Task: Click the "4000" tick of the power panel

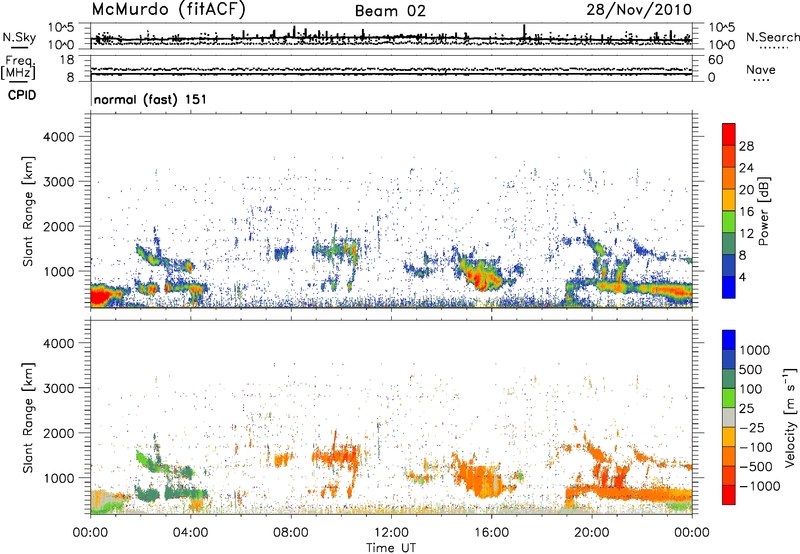Action: point(58,137)
